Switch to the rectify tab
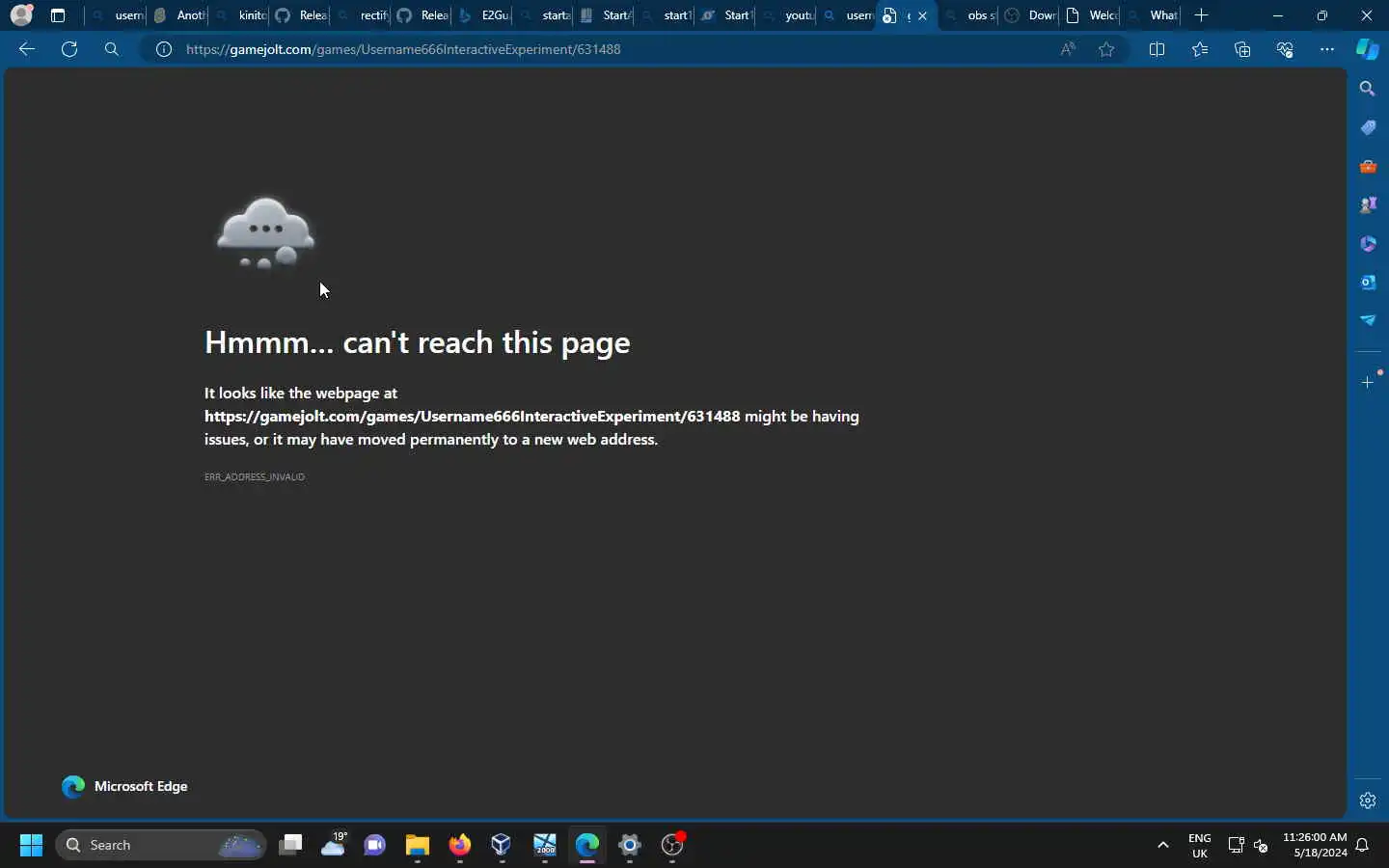The width and height of the screenshot is (1389, 868). (x=362, y=15)
